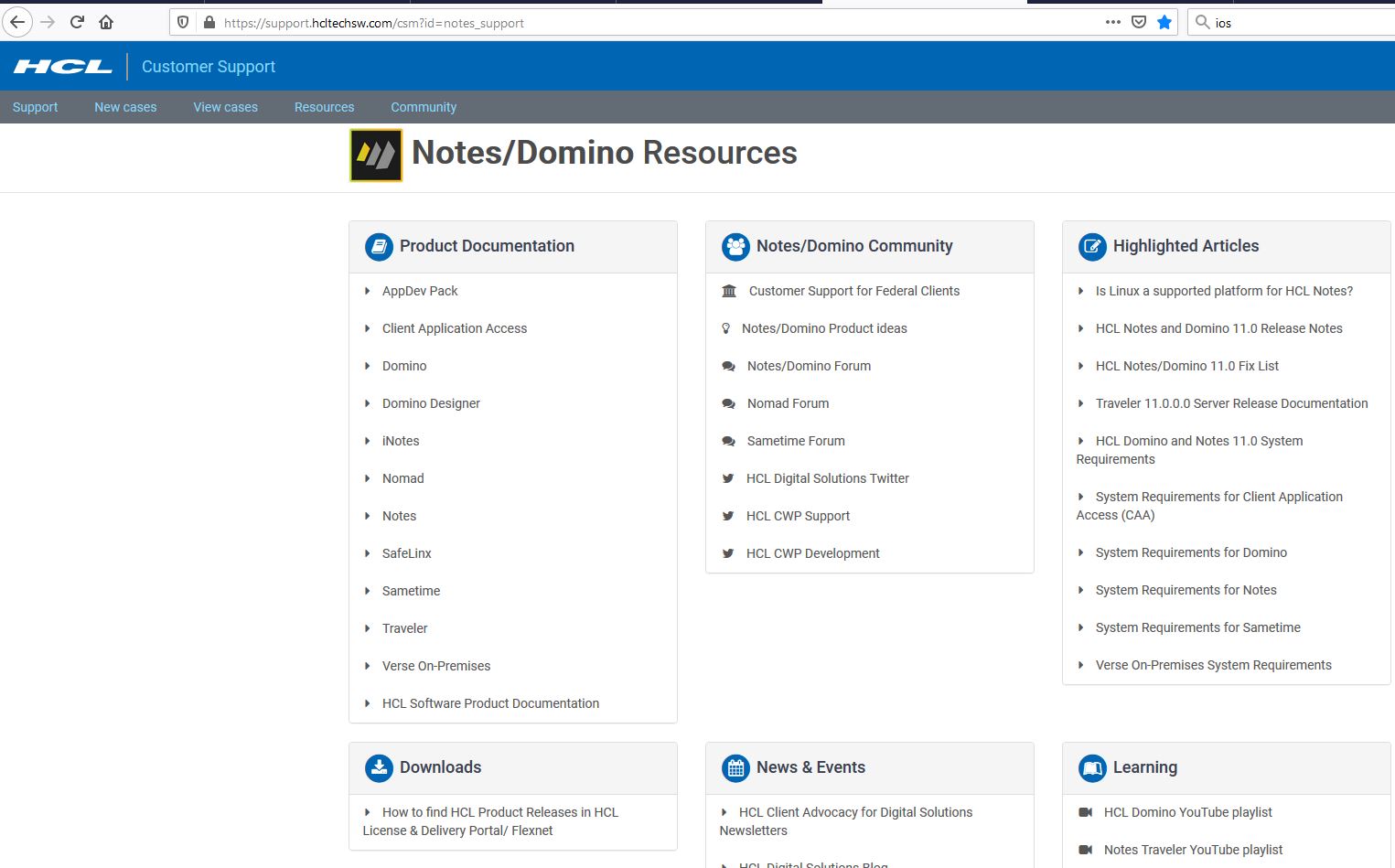The image size is (1395, 868).
Task: Open HCL Notes and Domino 11.0 Release Notes
Action: (x=1219, y=328)
